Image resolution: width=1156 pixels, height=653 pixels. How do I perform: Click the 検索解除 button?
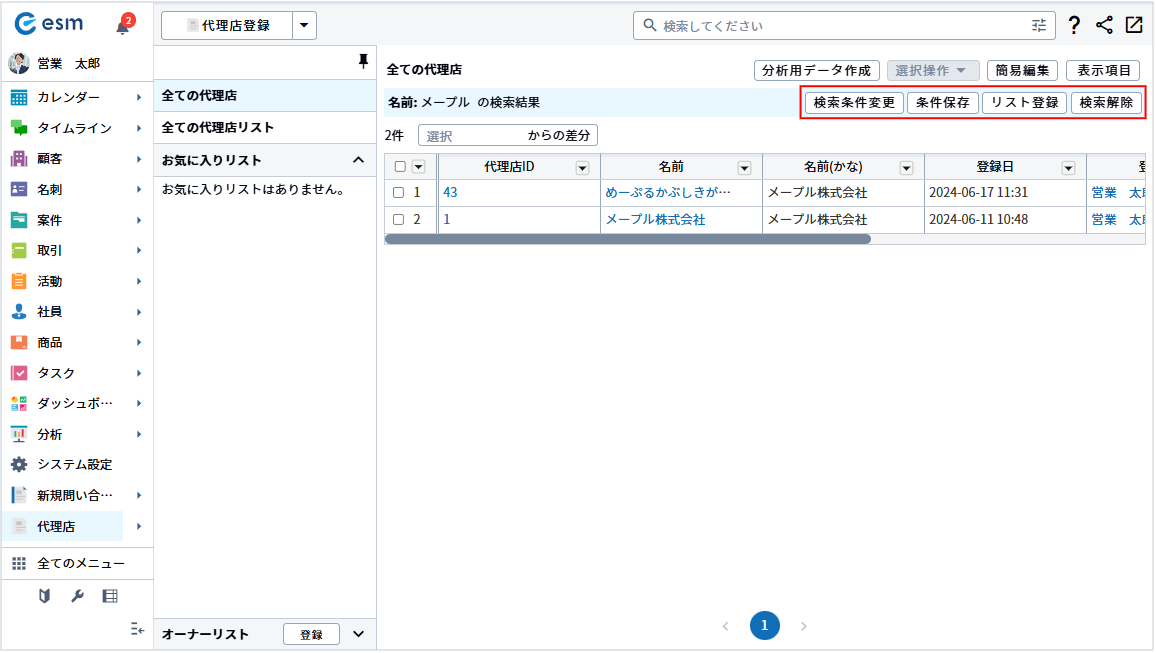click(x=1106, y=102)
